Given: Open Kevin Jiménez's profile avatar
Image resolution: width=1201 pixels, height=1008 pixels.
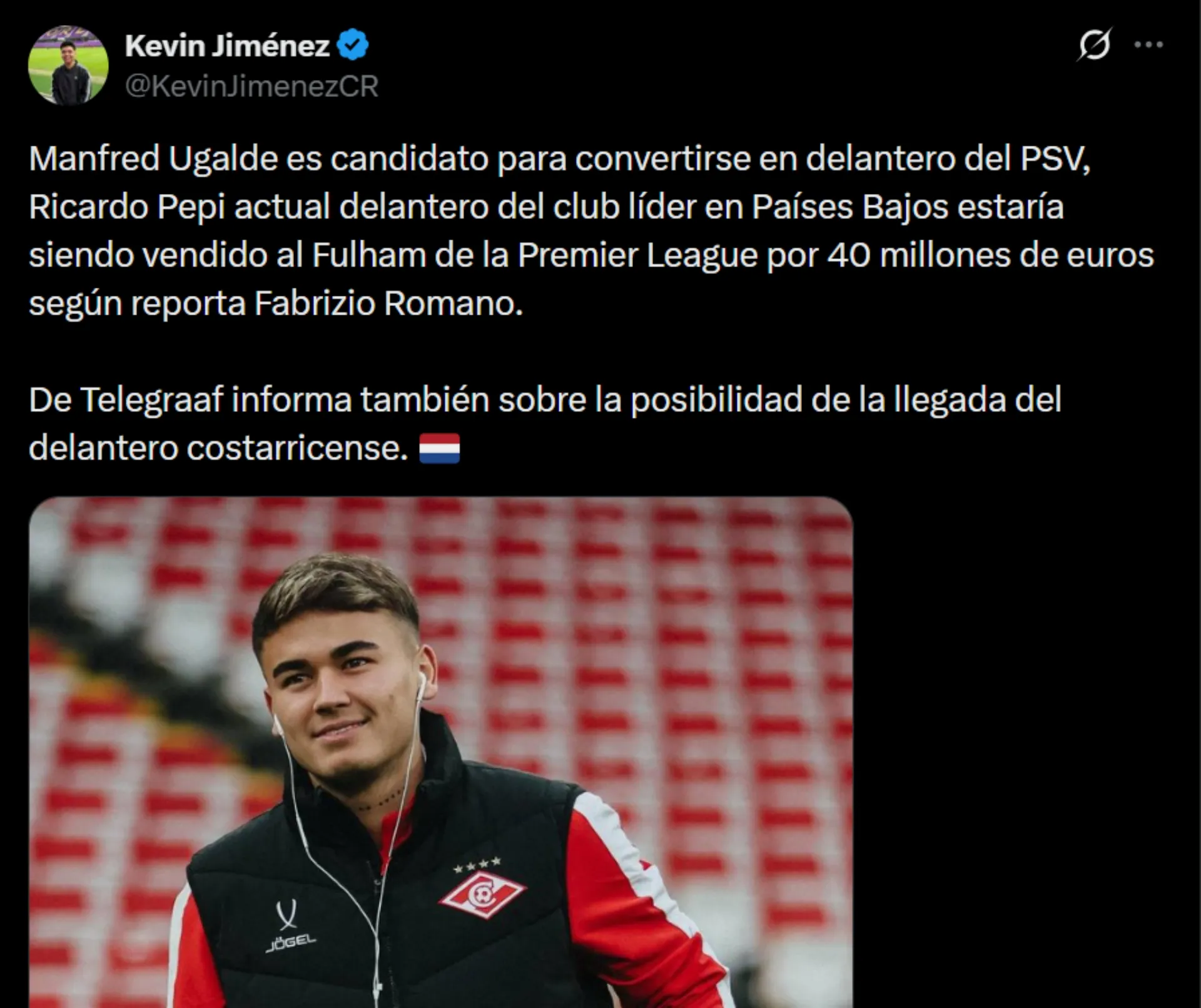Looking at the screenshot, I should [x=68, y=65].
